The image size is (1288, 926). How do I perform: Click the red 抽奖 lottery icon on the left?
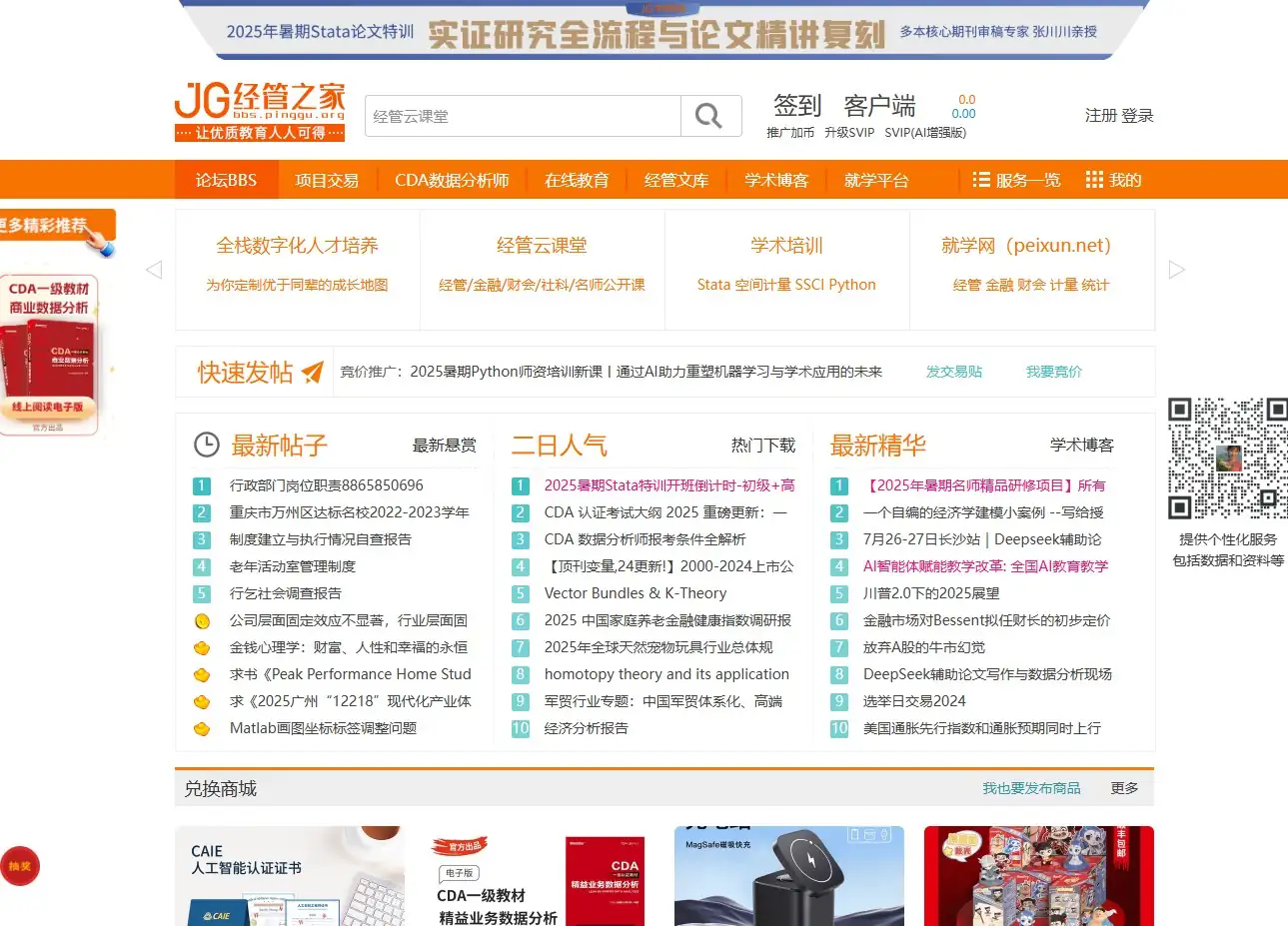21,866
